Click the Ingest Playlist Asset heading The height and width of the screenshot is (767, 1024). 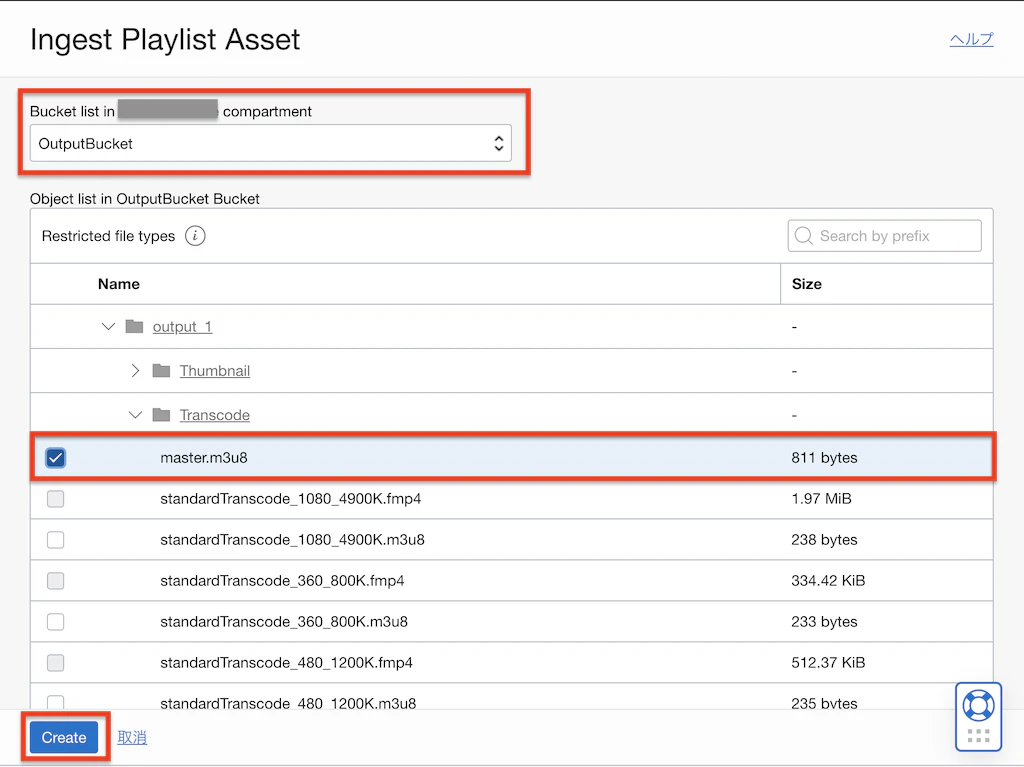pyautogui.click(x=165, y=40)
